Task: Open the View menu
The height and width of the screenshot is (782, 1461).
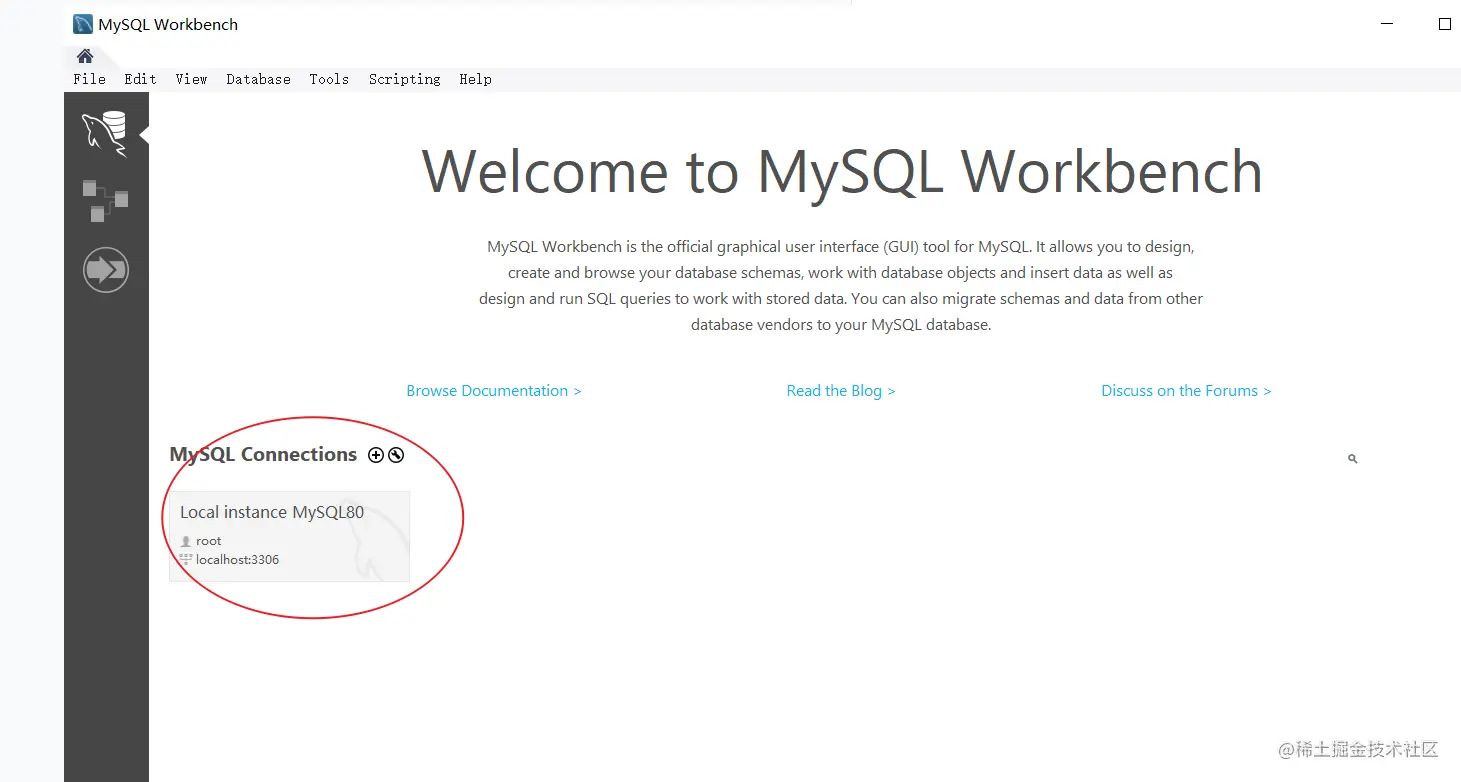Action: (191, 79)
